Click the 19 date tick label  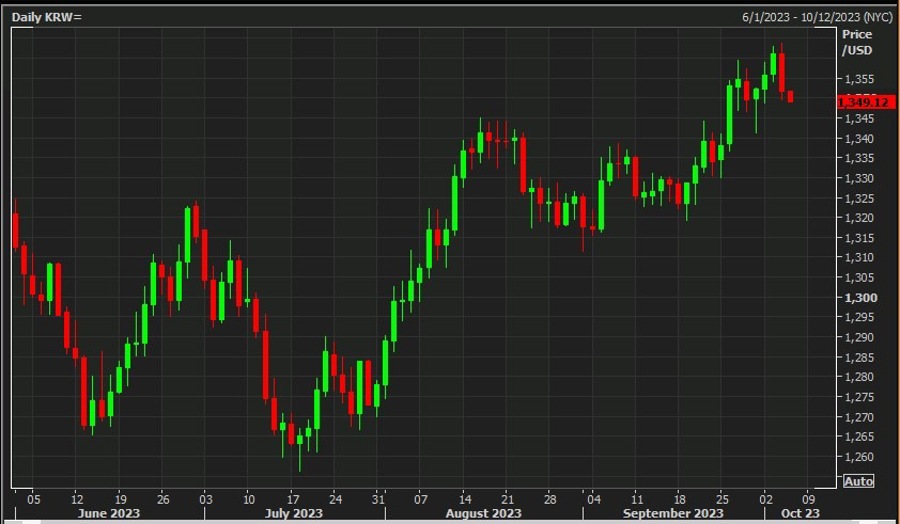tap(119, 498)
